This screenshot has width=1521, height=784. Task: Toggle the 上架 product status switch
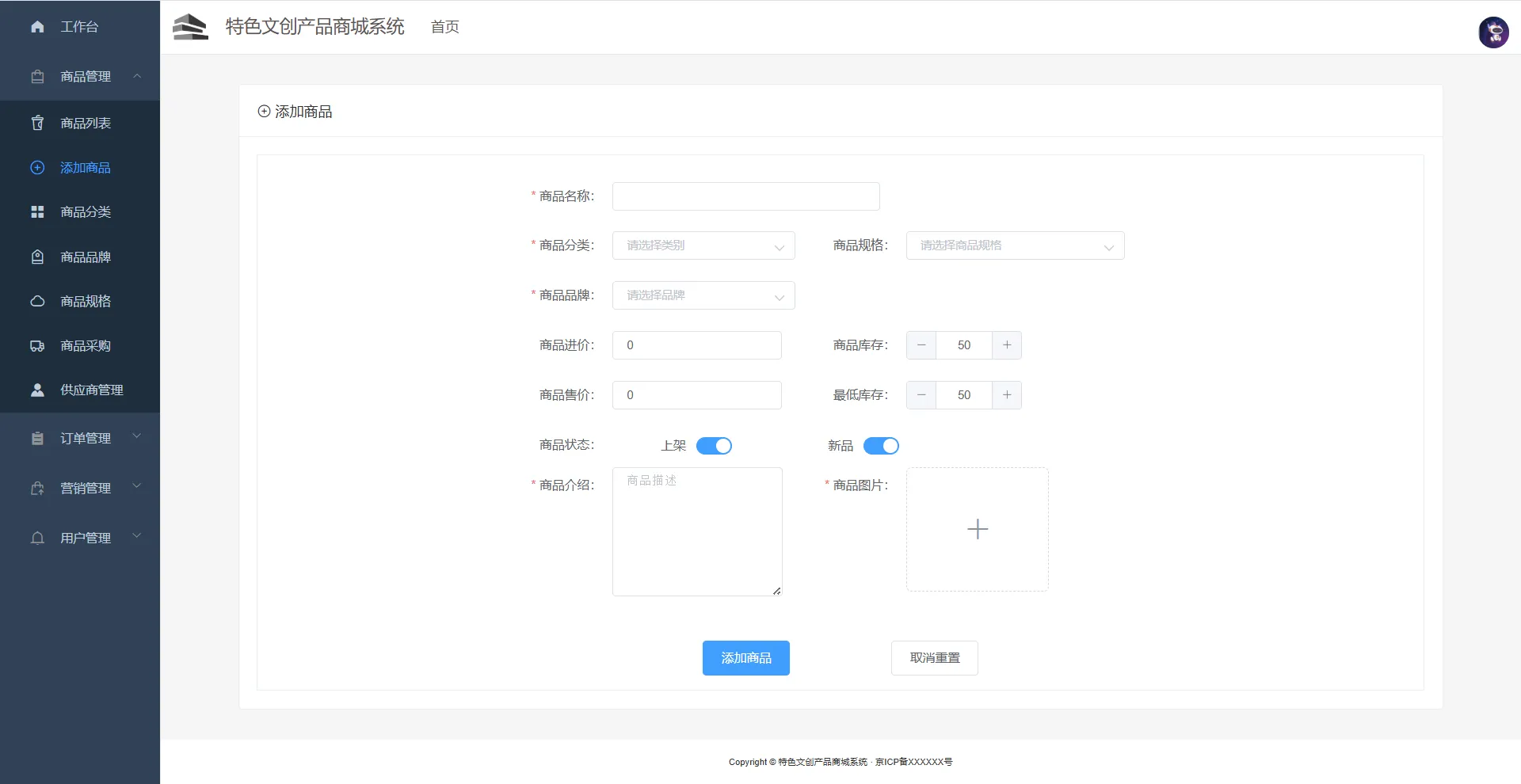point(714,446)
